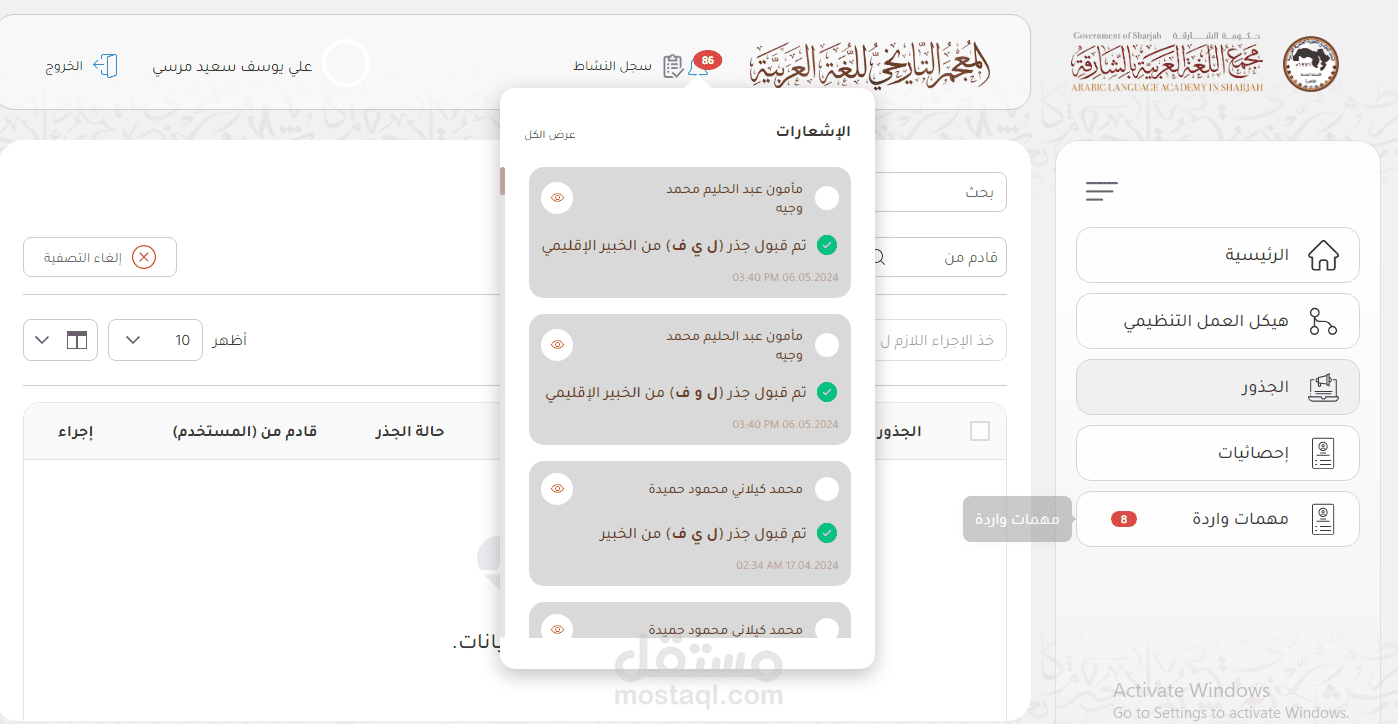This screenshot has width=1398, height=724.
Task: Click the 03:40 PM 06.05.2024 timestamp on first notification
Action: point(786,277)
